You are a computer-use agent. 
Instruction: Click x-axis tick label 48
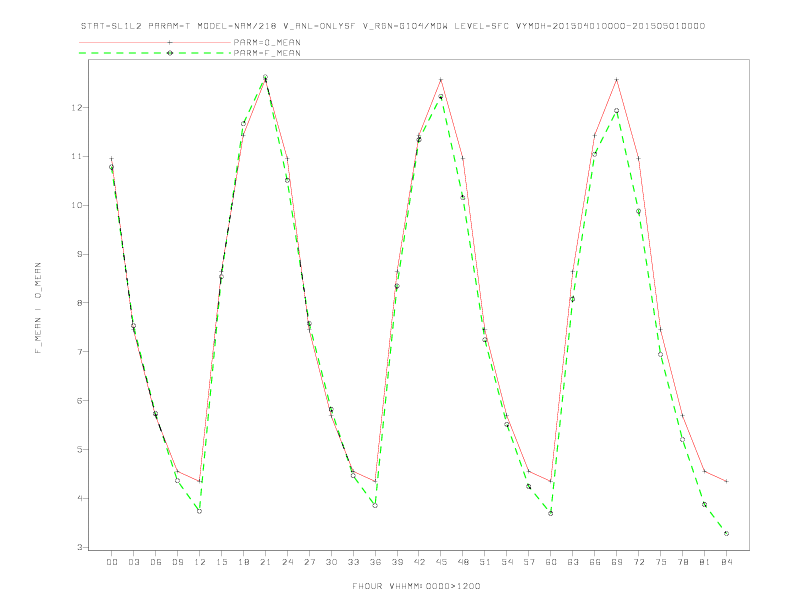[463, 562]
